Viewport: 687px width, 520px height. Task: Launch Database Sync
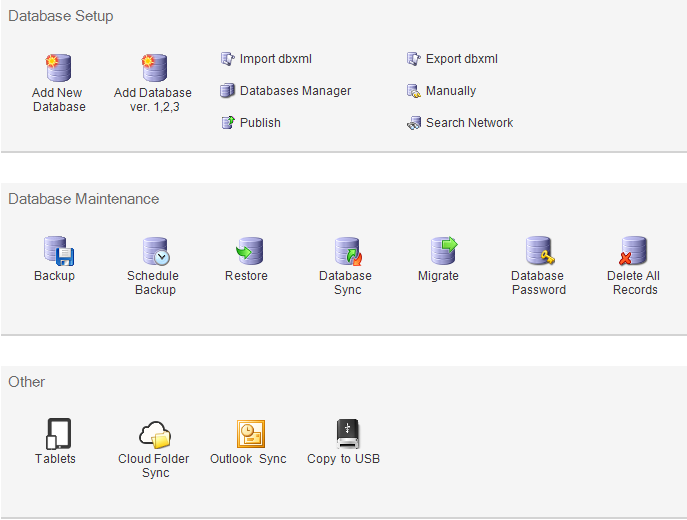[345, 251]
